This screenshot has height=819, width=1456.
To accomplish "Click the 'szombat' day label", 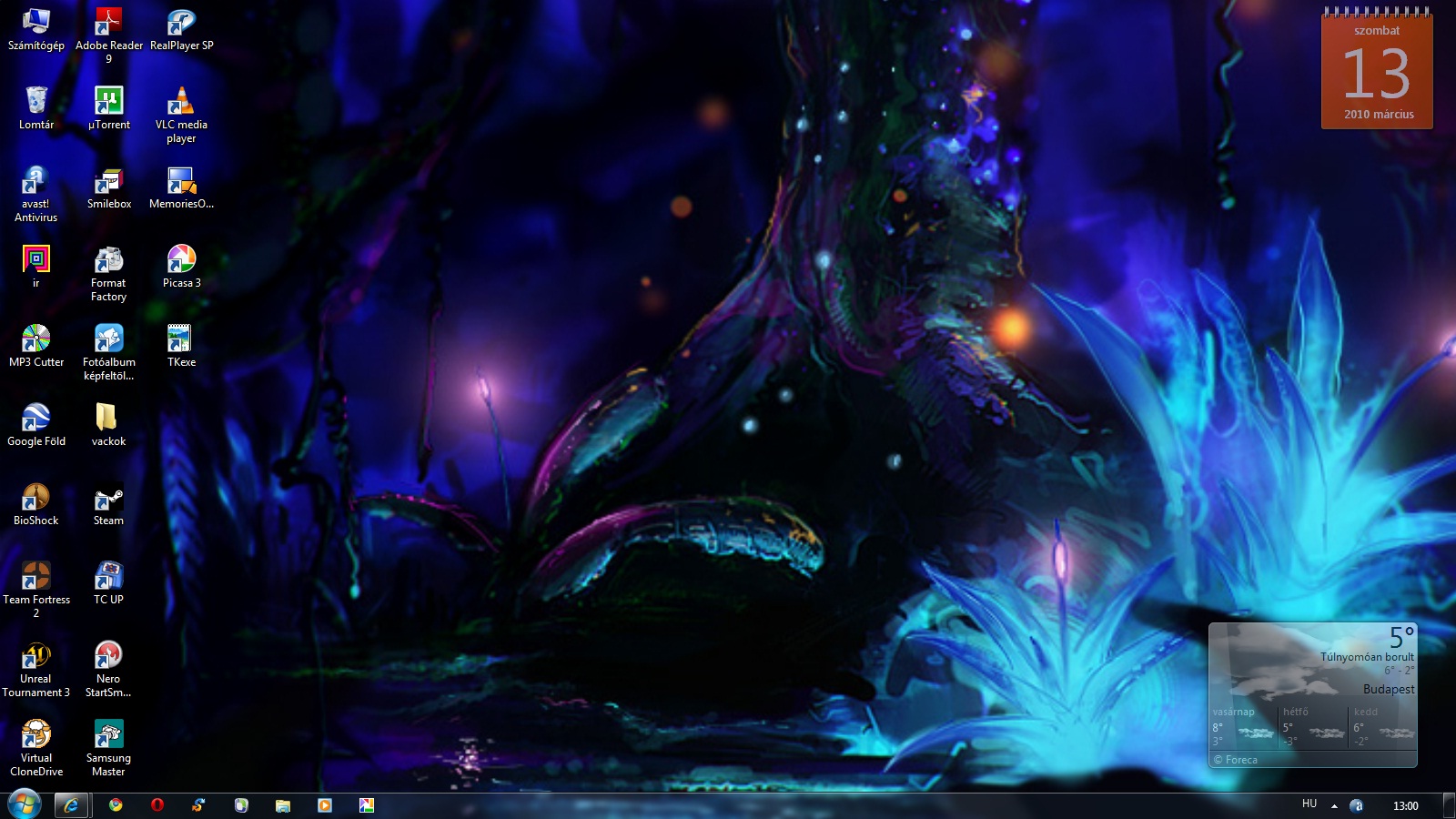I will (1377, 31).
